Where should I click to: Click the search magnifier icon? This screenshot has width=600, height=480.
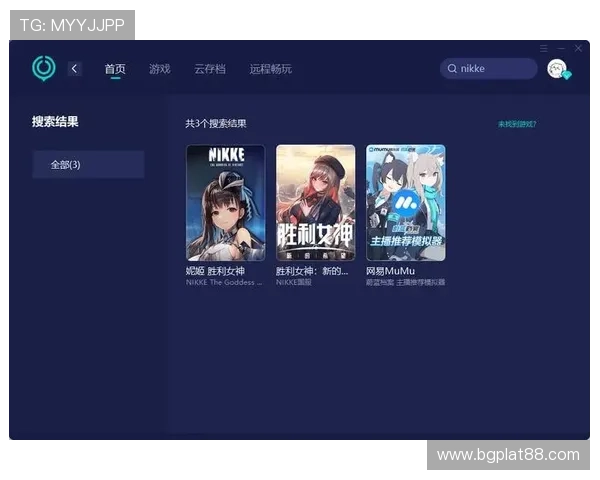[x=452, y=69]
